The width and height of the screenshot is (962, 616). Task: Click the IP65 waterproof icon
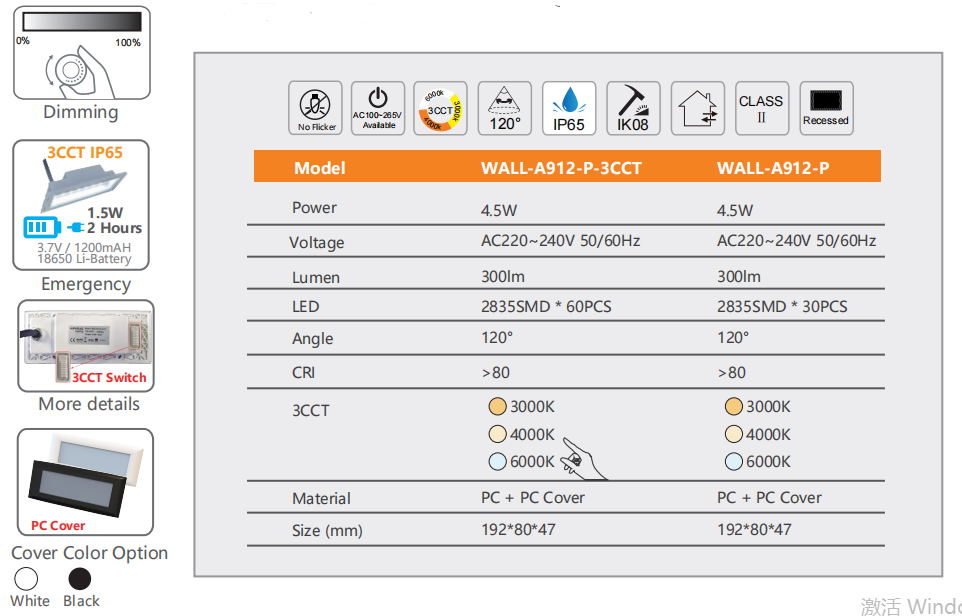(569, 108)
